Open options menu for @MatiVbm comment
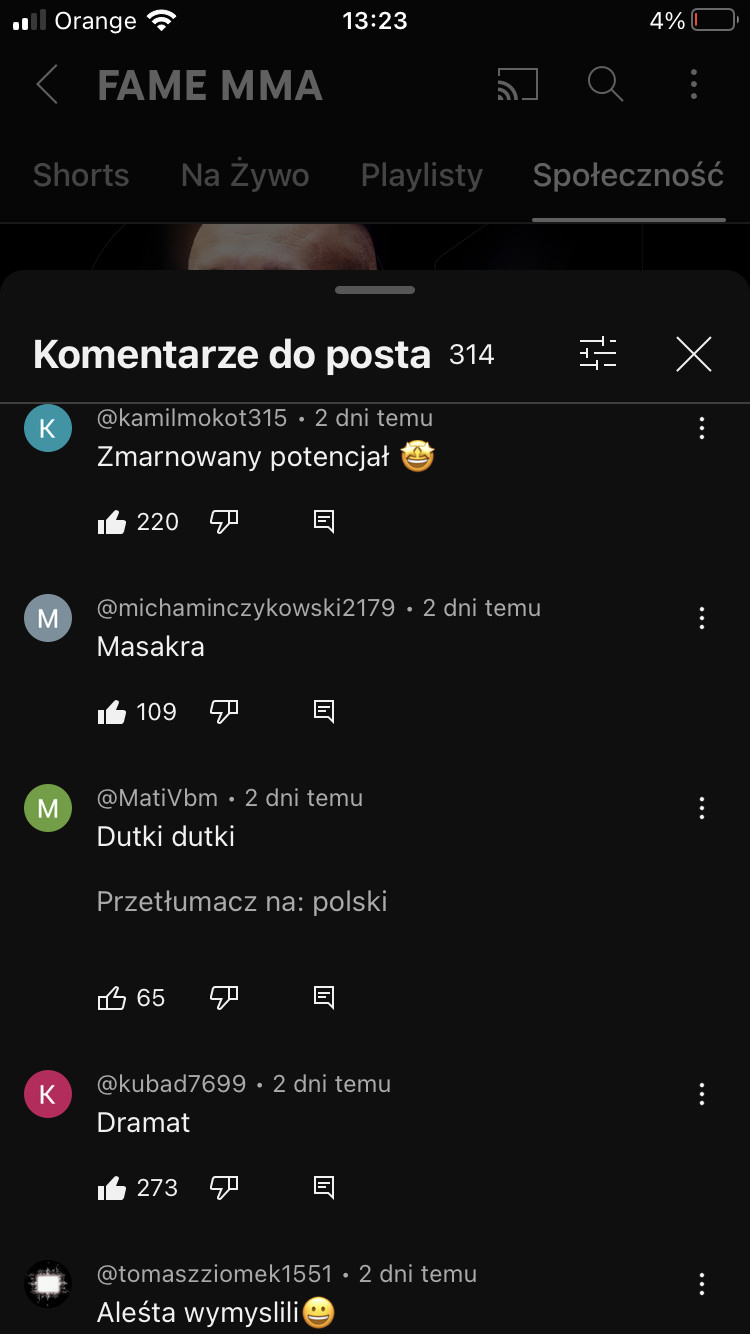The width and height of the screenshot is (750, 1334). tap(702, 808)
